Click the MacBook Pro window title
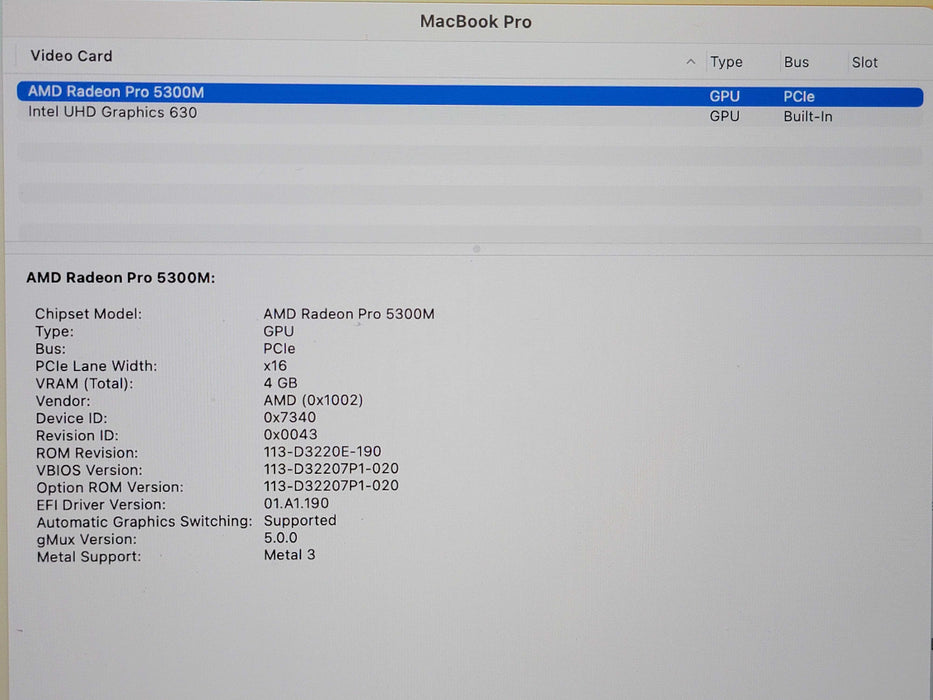Screen dimensions: 933x700 click(x=475, y=22)
